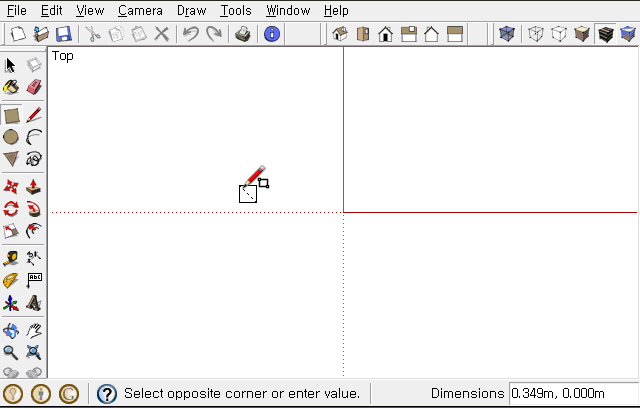This screenshot has height=408, width=640.
Task: Open the Tools menu
Action: (236, 10)
